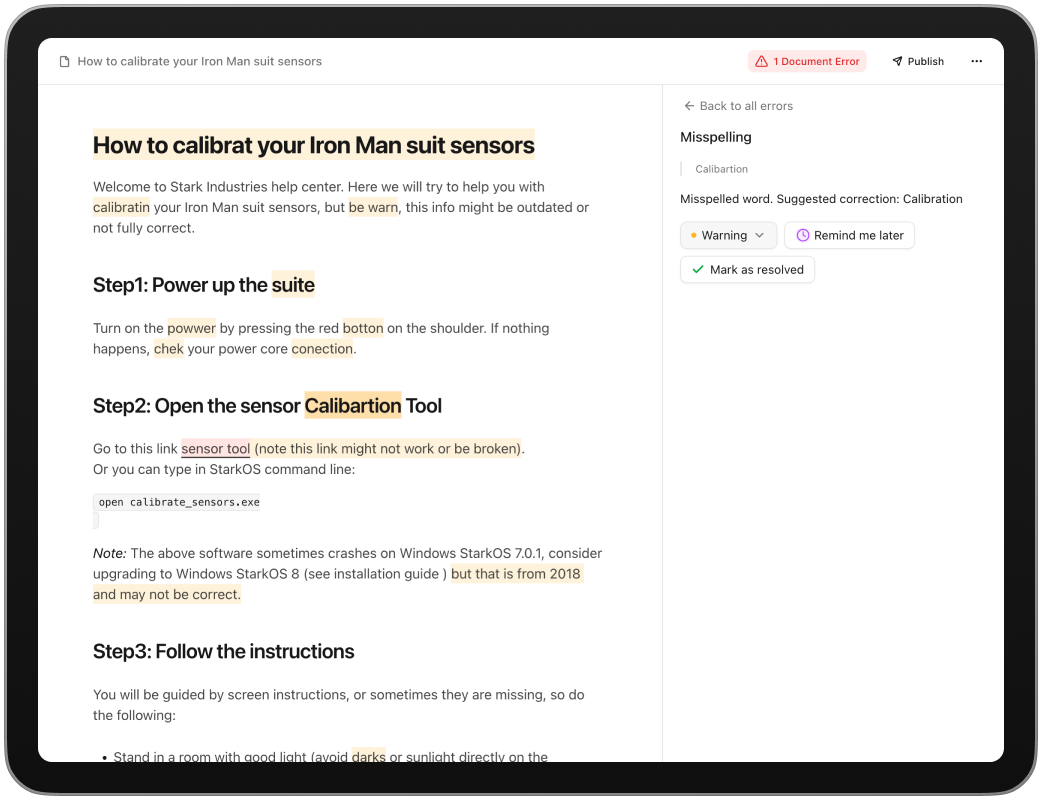
Task: Click the orange dot on Warning button
Action: 694,235
